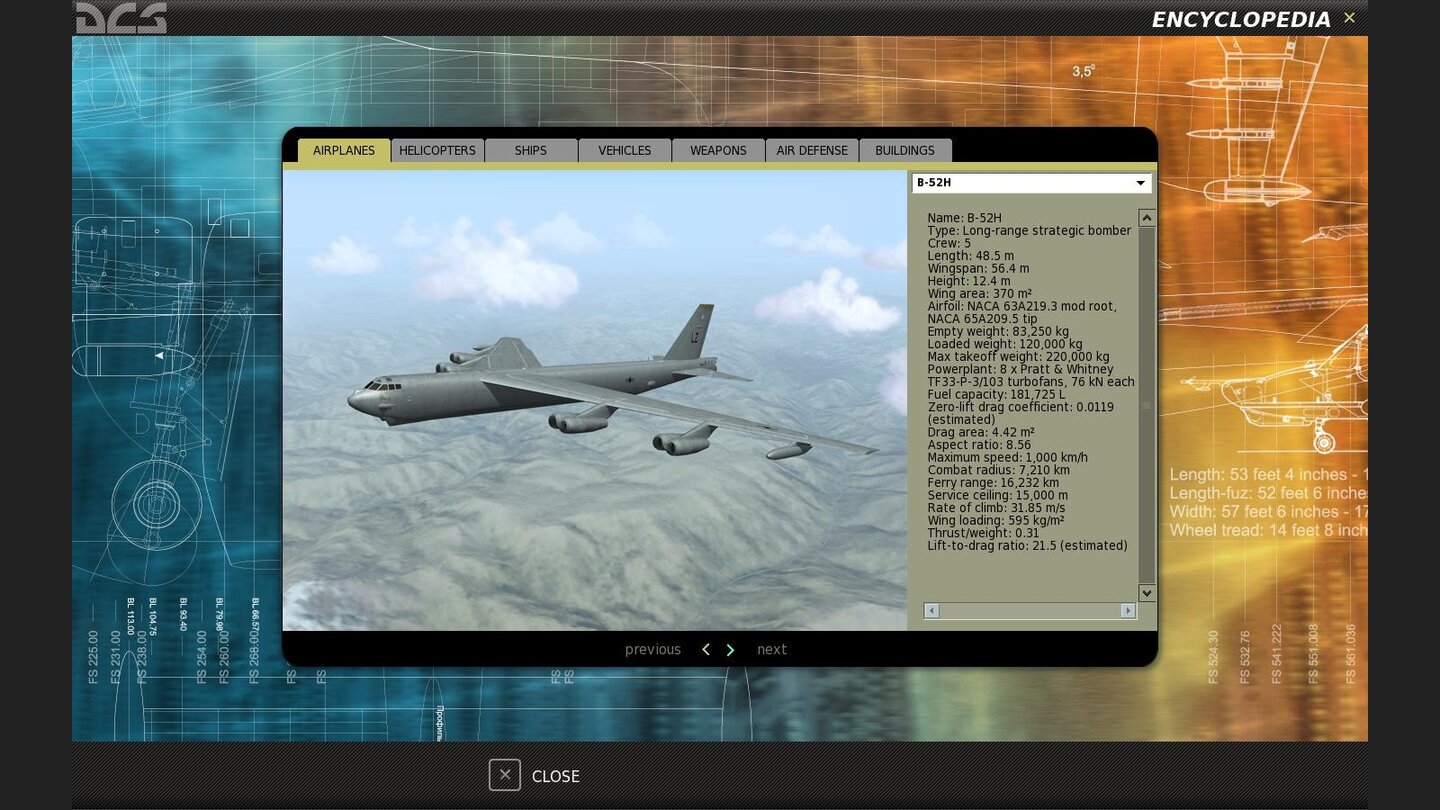Click the 'Wing area: 370 m²' line
This screenshot has width=1440, height=810.
point(979,294)
